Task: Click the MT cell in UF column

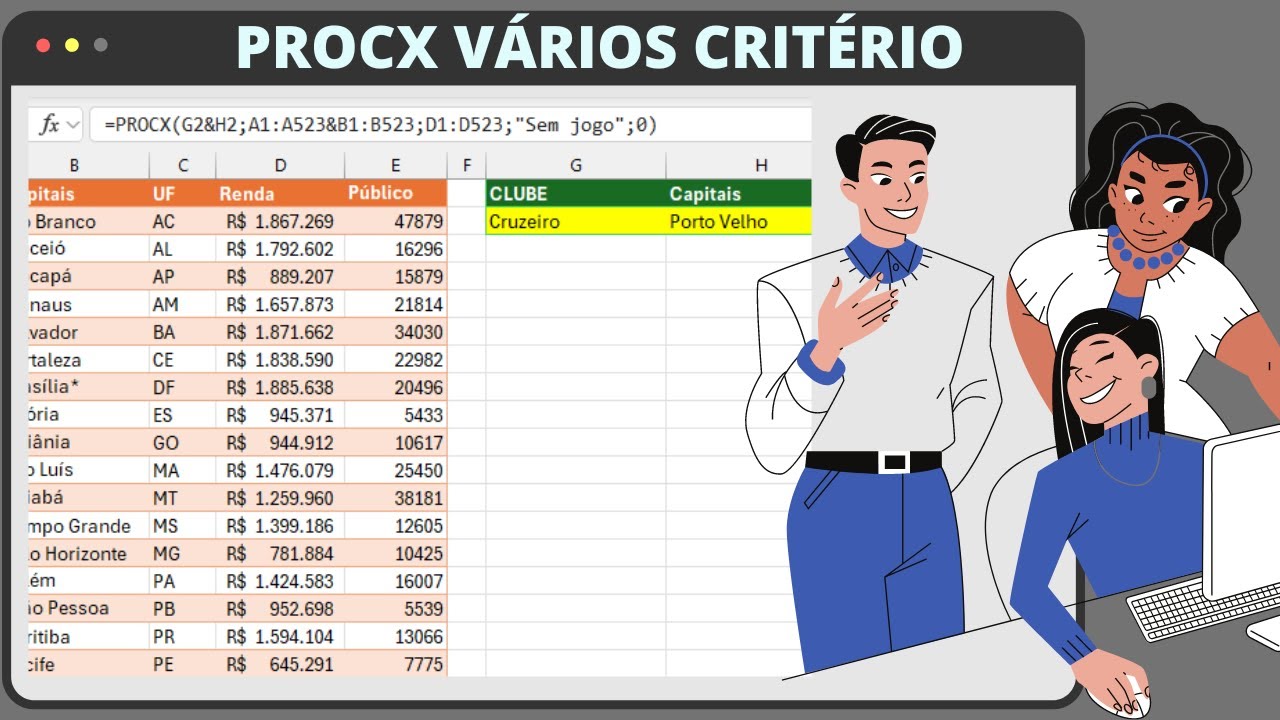Action: (x=182, y=498)
